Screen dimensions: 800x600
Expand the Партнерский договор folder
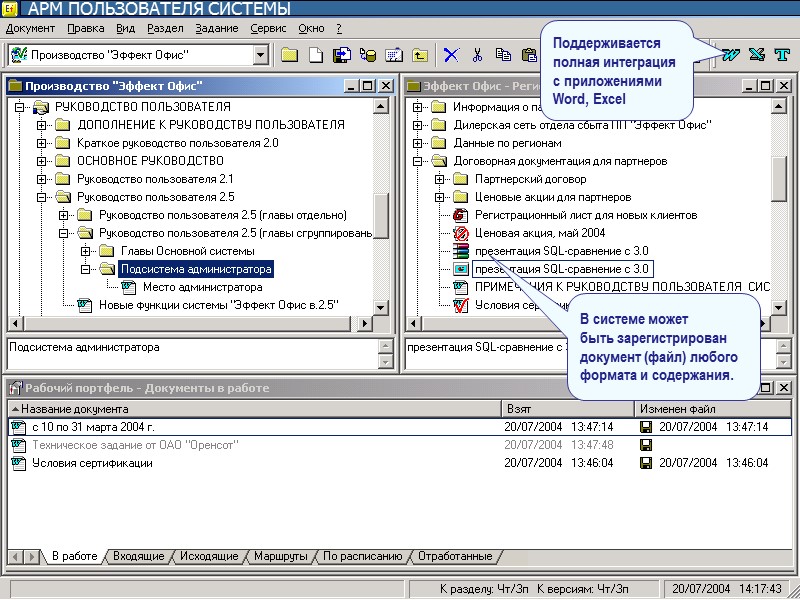coord(439,179)
